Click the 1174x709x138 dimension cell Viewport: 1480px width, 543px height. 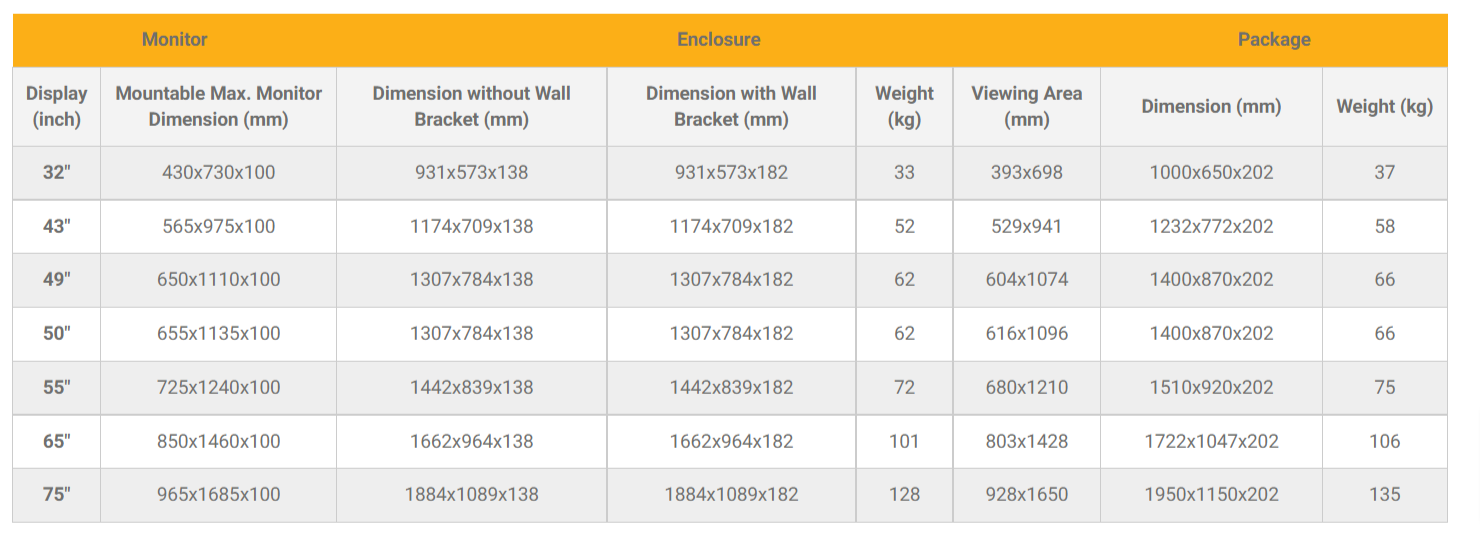coord(471,226)
